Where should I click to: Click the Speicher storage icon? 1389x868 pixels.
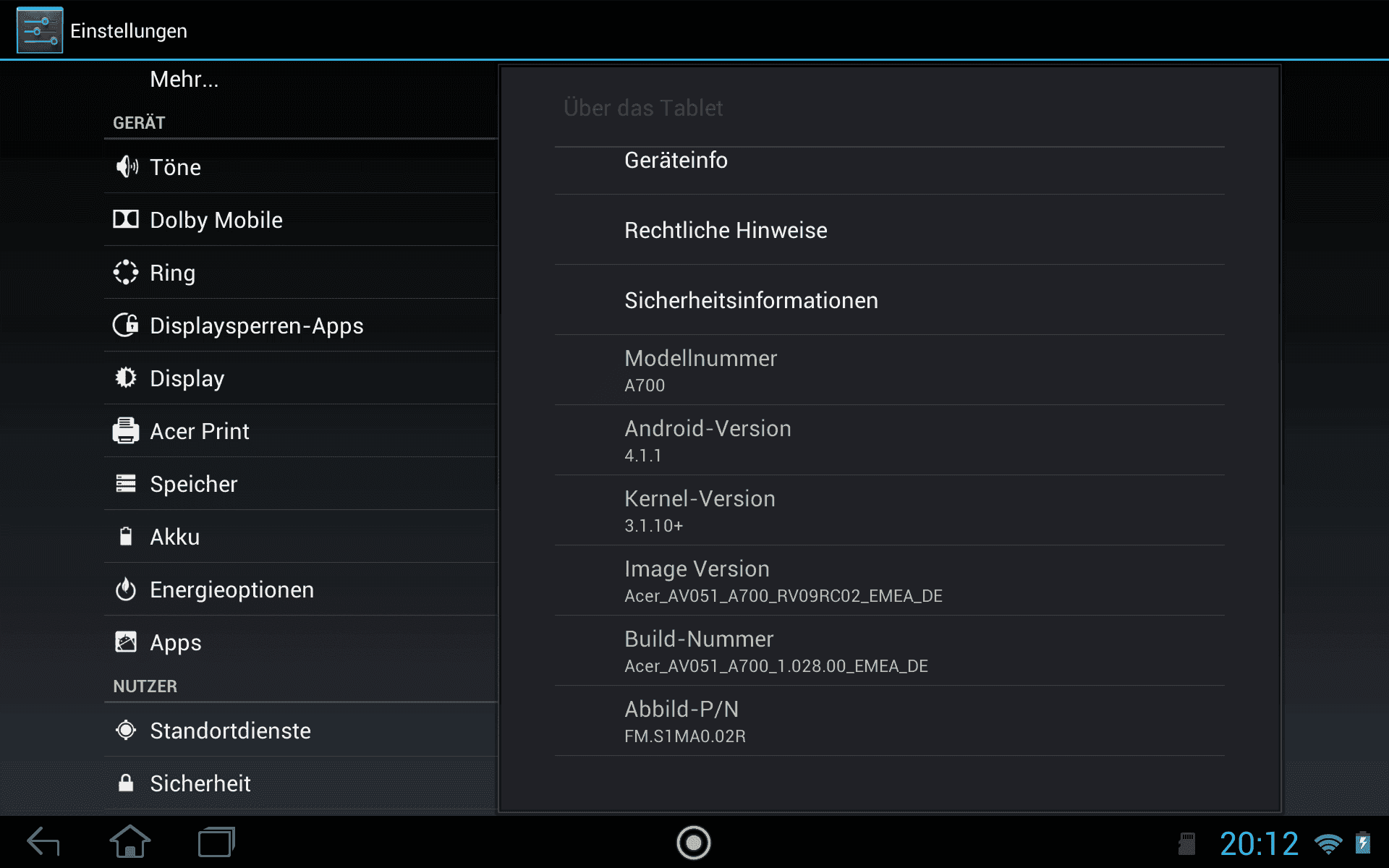(x=126, y=483)
